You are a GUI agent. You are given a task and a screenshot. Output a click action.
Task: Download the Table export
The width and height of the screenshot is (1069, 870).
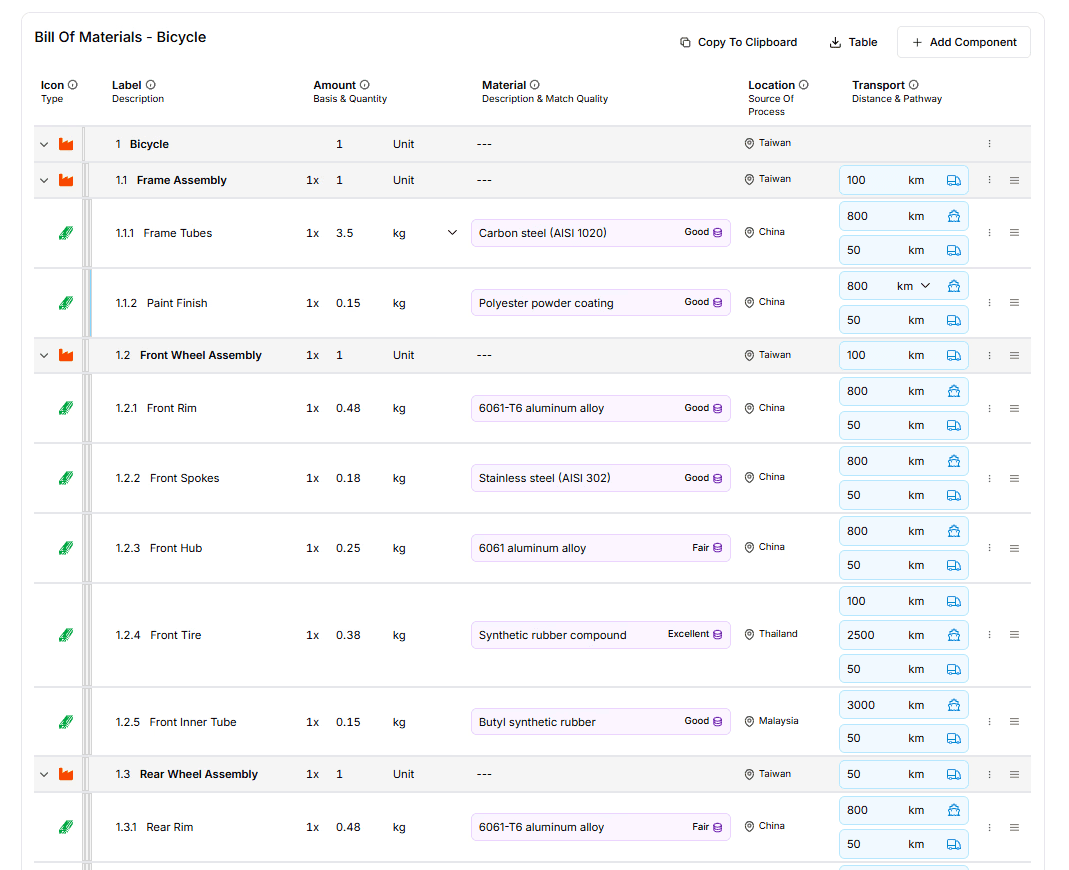[x=853, y=42]
